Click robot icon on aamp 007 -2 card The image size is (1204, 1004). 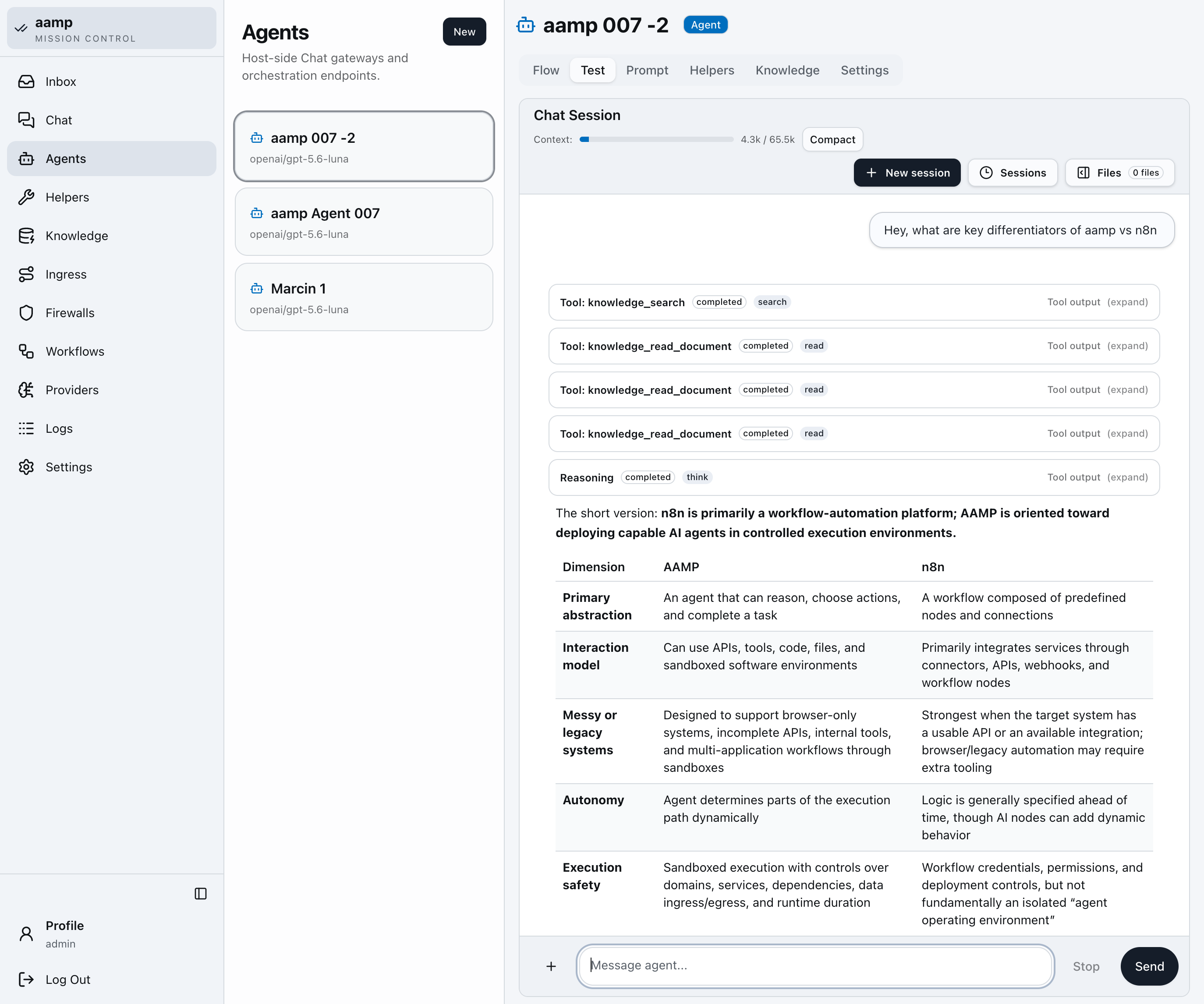coord(257,138)
